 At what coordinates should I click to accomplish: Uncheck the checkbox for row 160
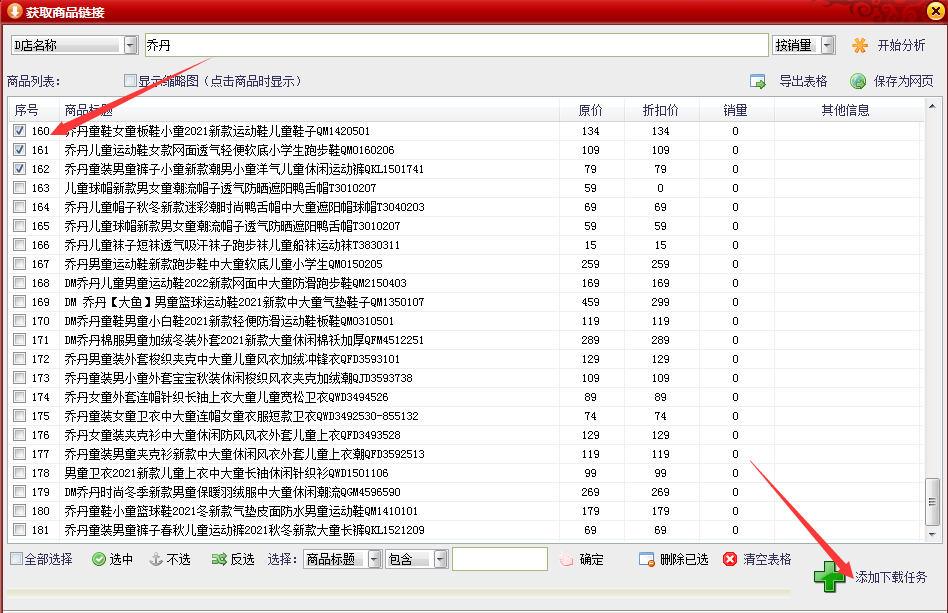coord(19,131)
